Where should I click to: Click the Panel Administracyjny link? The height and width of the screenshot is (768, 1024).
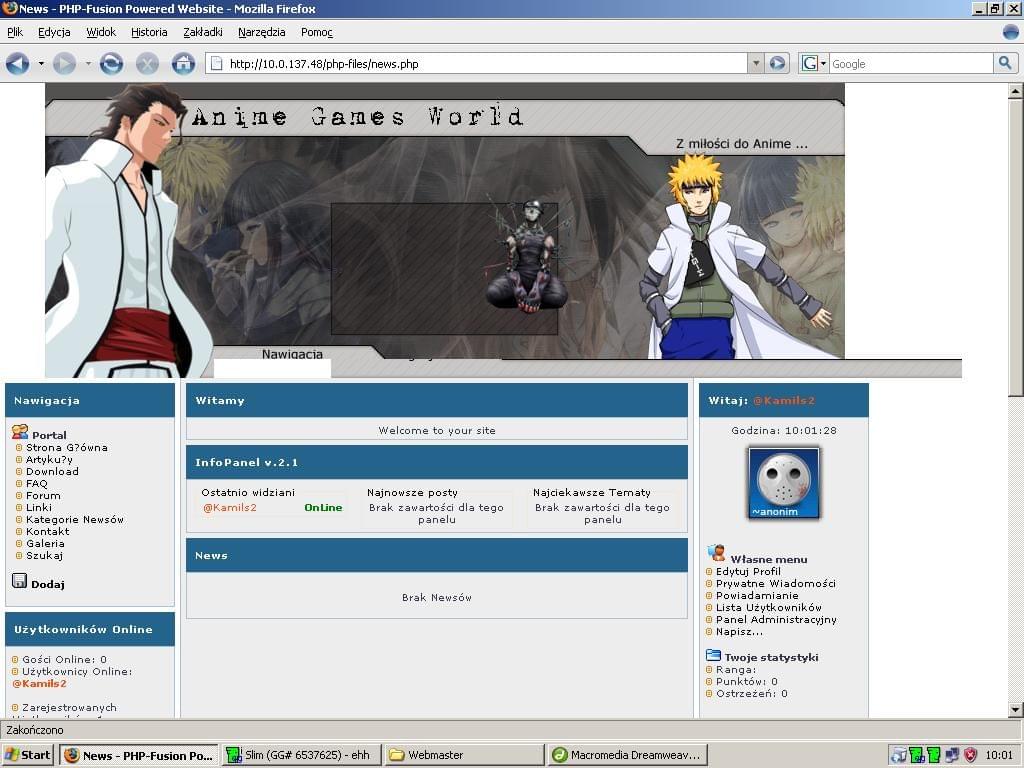coord(776,619)
